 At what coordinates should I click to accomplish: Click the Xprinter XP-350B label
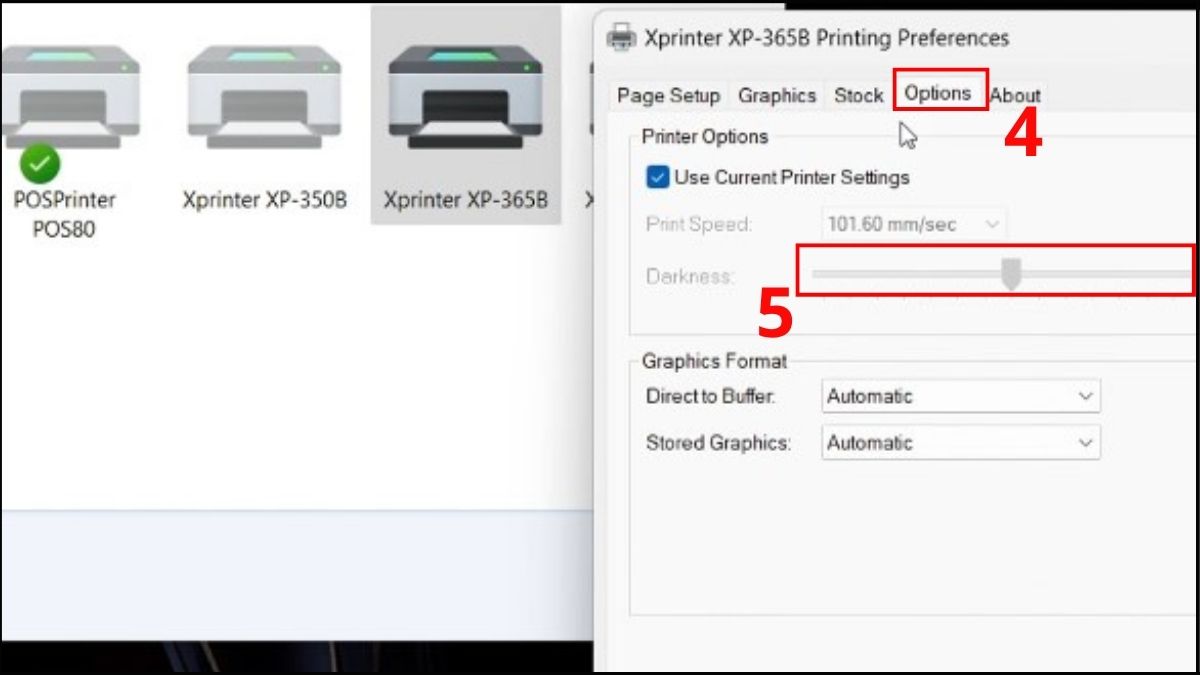click(265, 200)
